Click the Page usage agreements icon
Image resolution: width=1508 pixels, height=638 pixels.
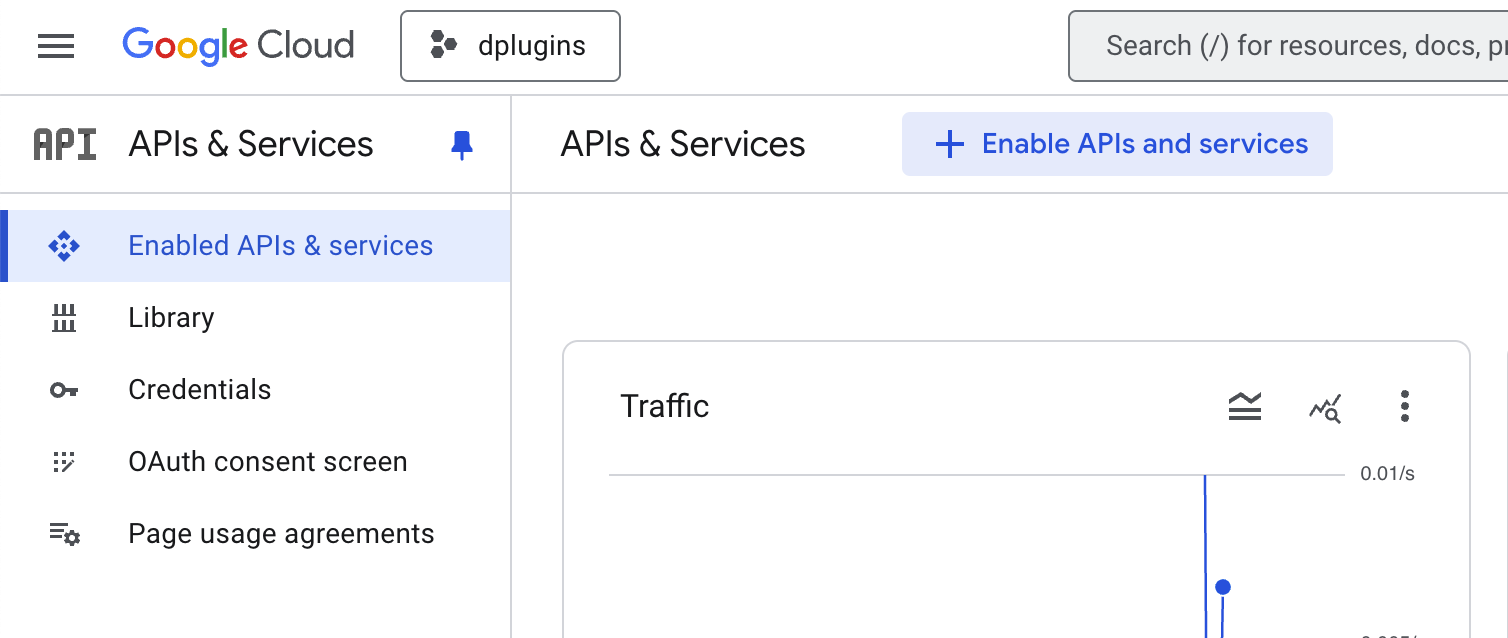point(64,534)
